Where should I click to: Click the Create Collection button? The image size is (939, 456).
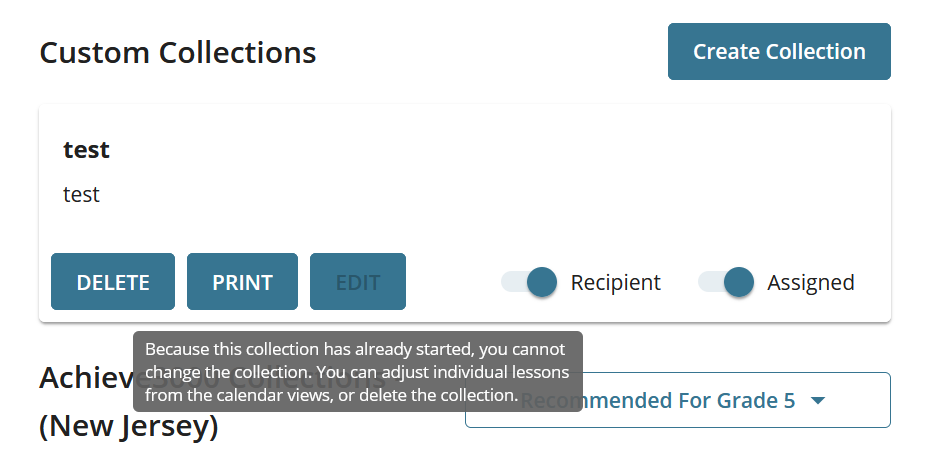[x=779, y=52]
